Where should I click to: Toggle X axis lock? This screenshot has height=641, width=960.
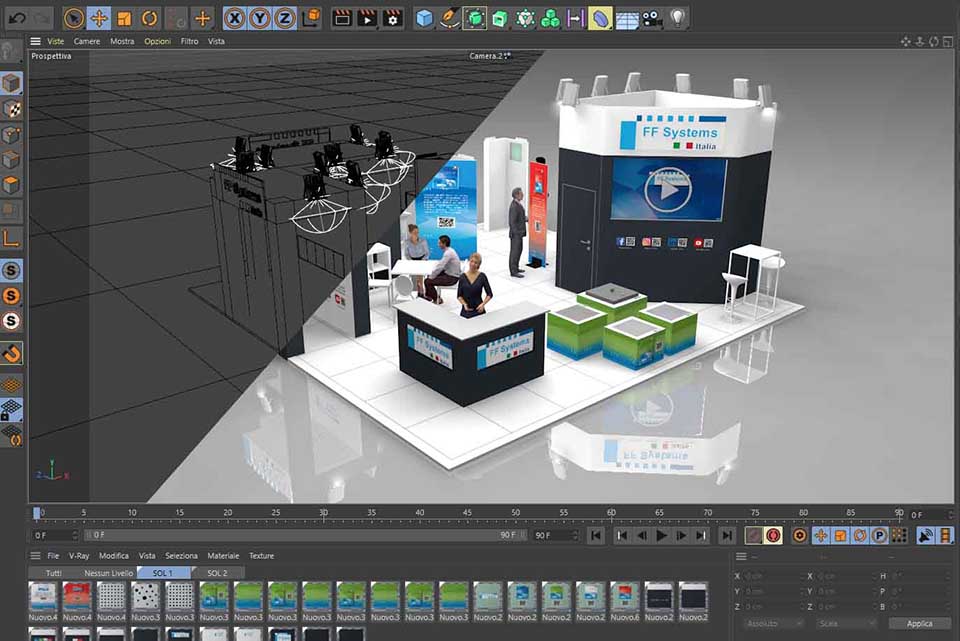pyautogui.click(x=234, y=18)
